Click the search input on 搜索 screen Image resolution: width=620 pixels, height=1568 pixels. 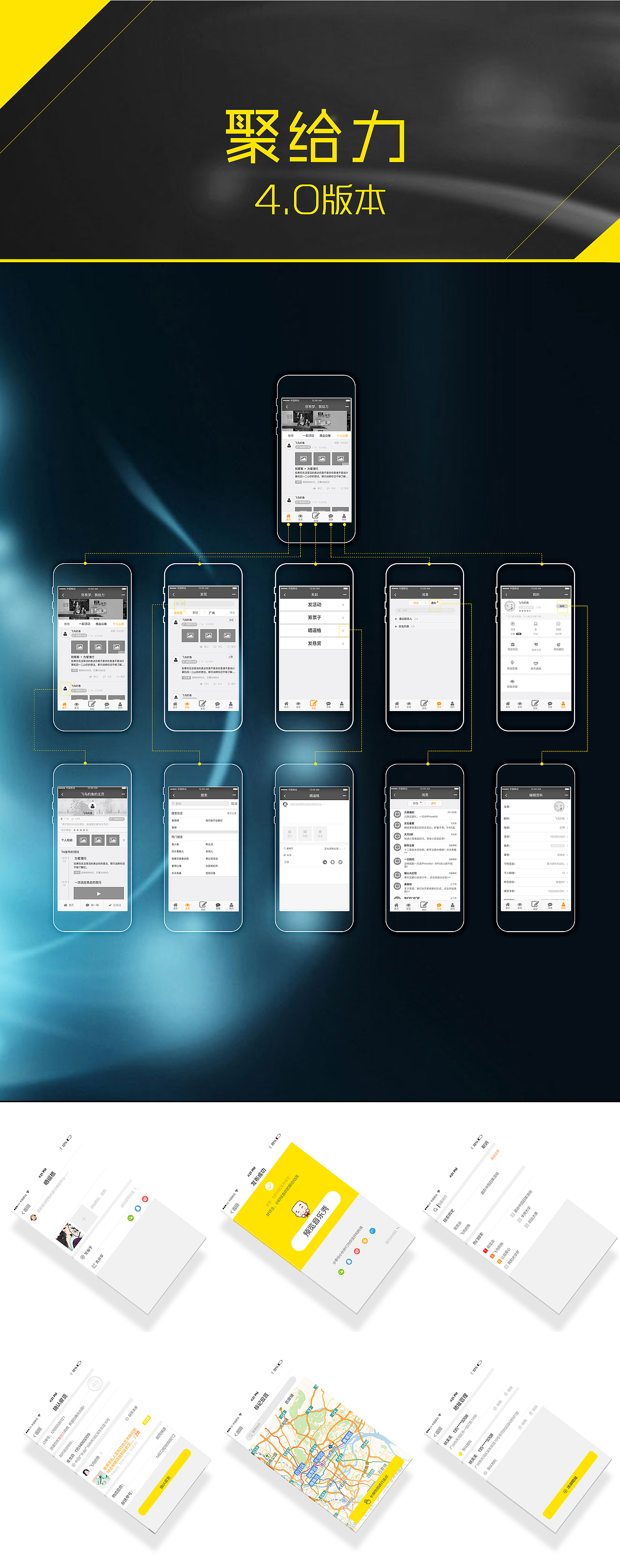(200, 804)
